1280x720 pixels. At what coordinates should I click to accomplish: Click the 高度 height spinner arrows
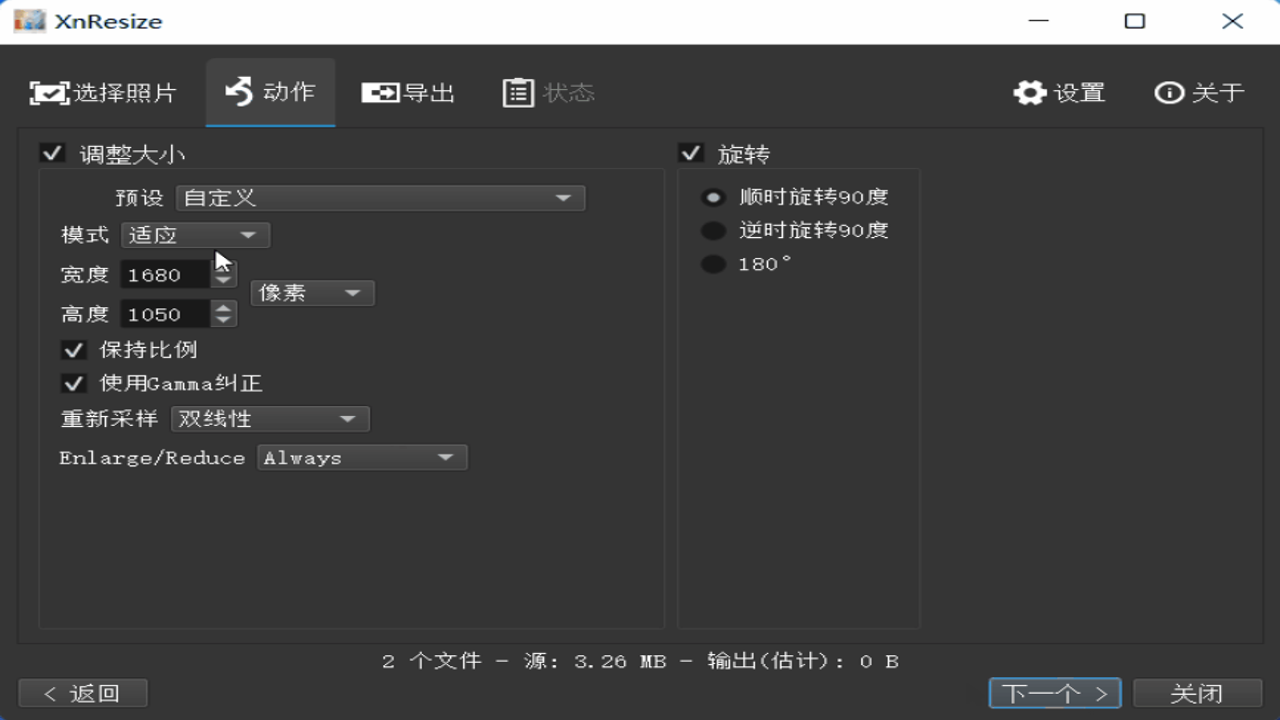[x=224, y=314]
